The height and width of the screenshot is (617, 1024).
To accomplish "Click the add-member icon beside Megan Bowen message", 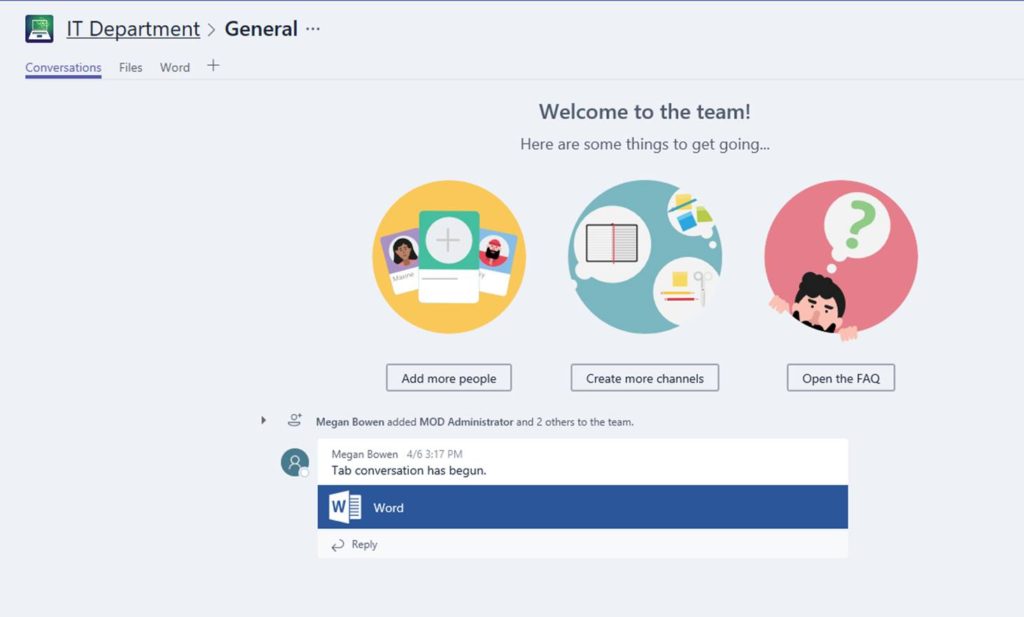I will click(295, 420).
